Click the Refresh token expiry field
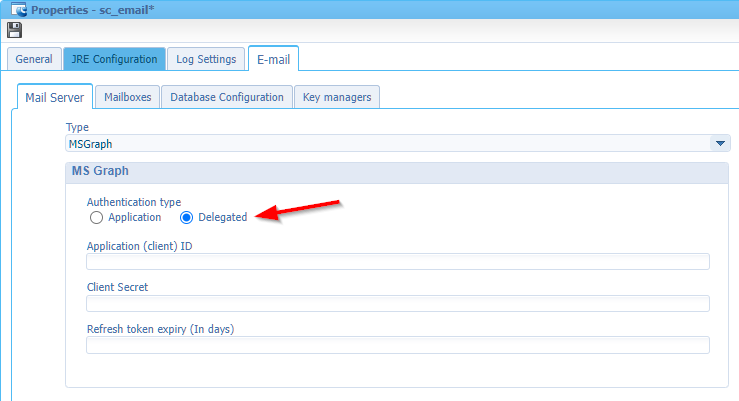 (398, 345)
